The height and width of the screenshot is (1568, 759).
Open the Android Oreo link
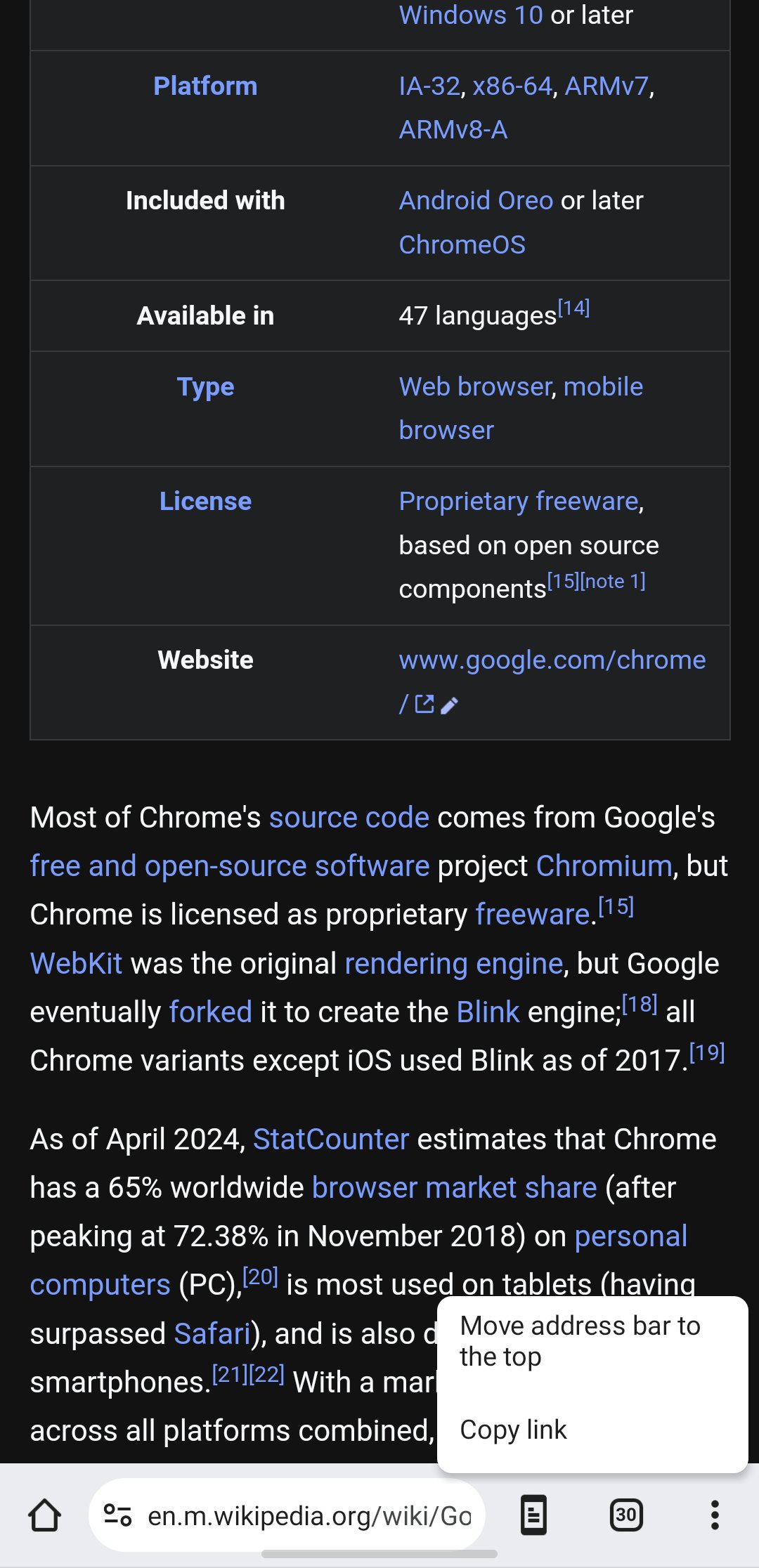[476, 200]
